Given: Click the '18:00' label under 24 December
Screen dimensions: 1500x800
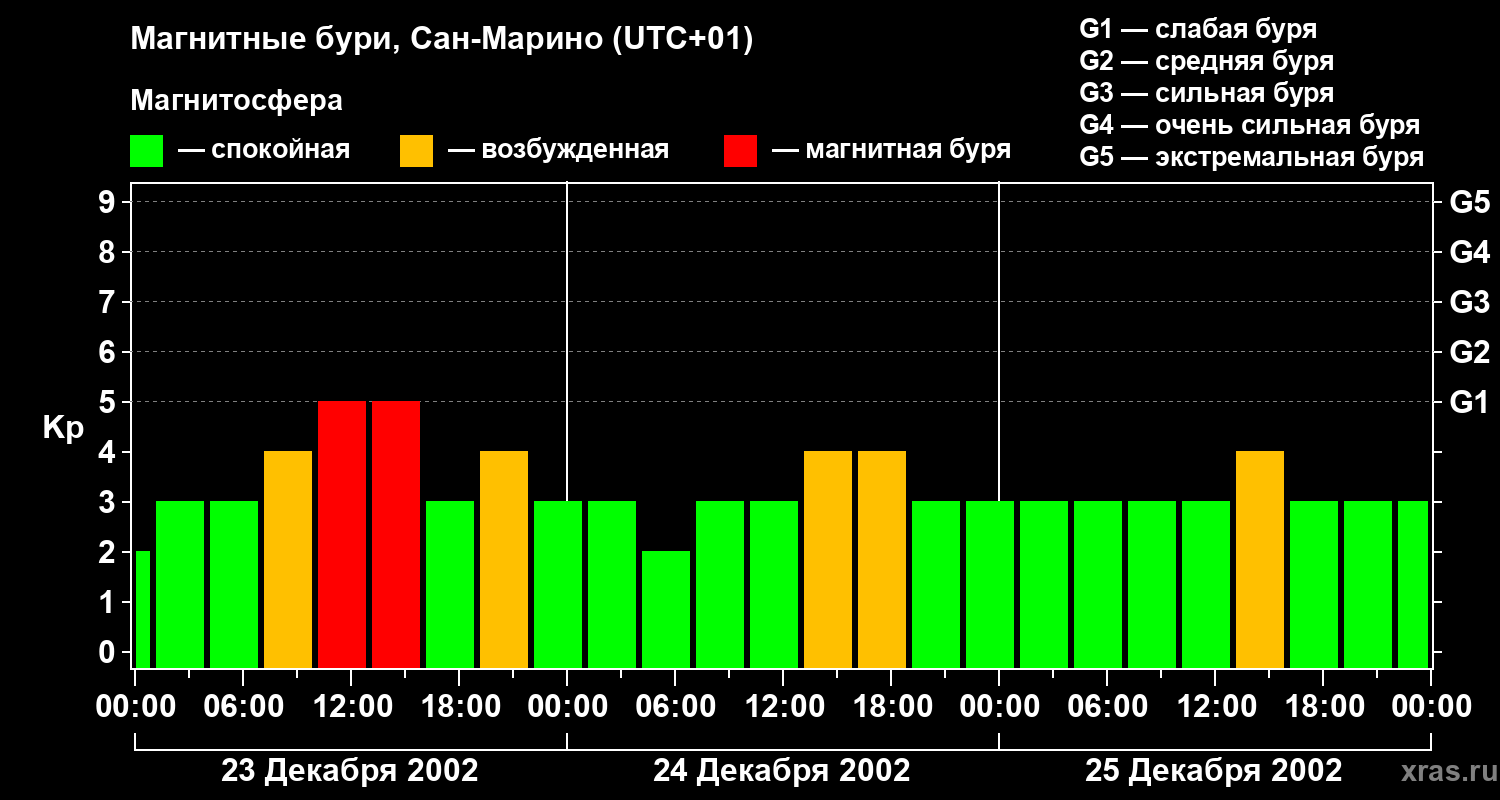Looking at the screenshot, I should click(891, 707).
